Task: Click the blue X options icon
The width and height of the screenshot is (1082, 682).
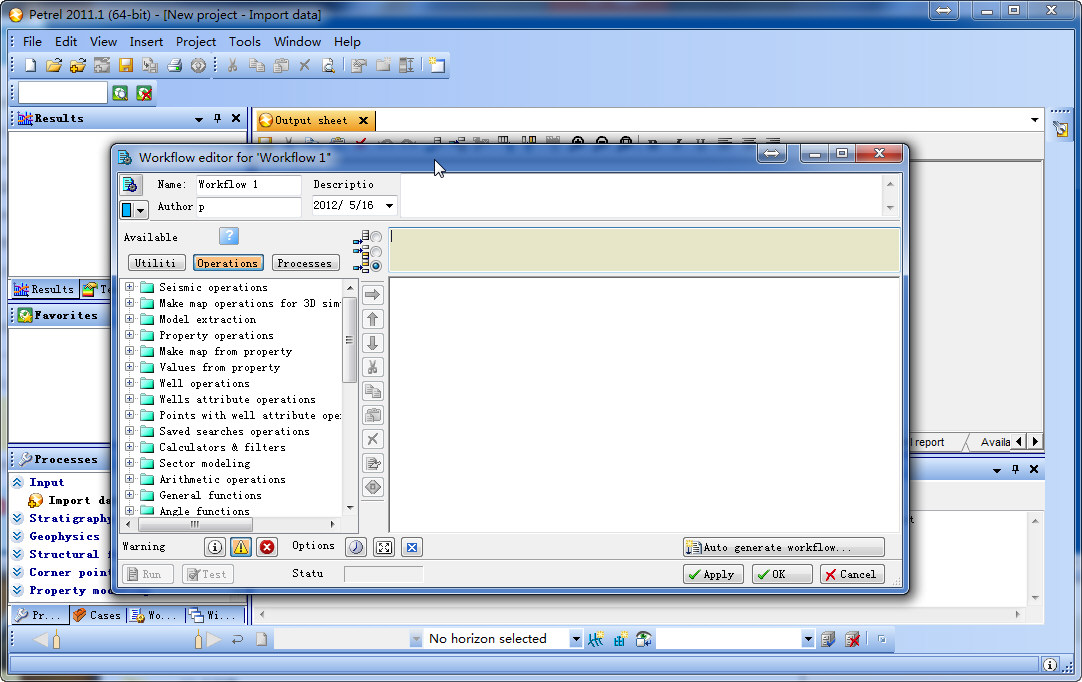Action: click(412, 547)
